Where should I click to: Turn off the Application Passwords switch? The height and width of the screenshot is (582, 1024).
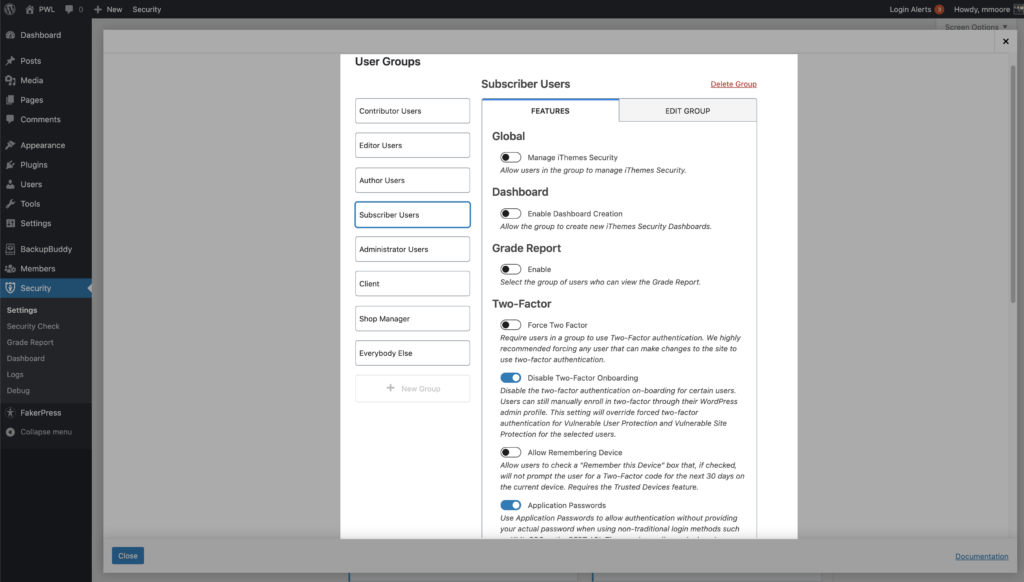511,505
